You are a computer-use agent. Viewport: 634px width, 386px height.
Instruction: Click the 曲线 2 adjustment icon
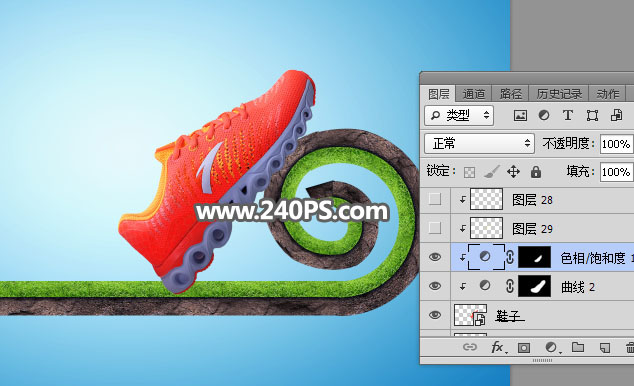click(x=485, y=286)
